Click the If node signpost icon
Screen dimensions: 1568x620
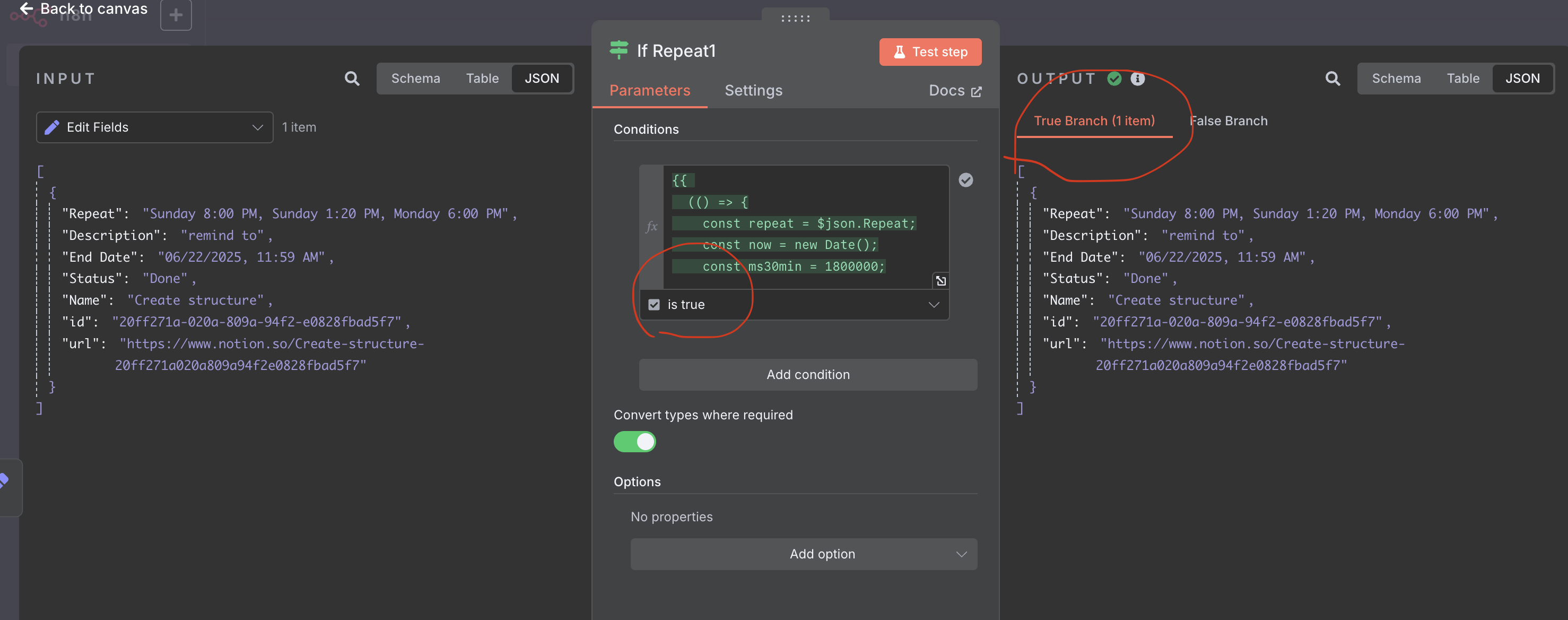click(x=619, y=50)
